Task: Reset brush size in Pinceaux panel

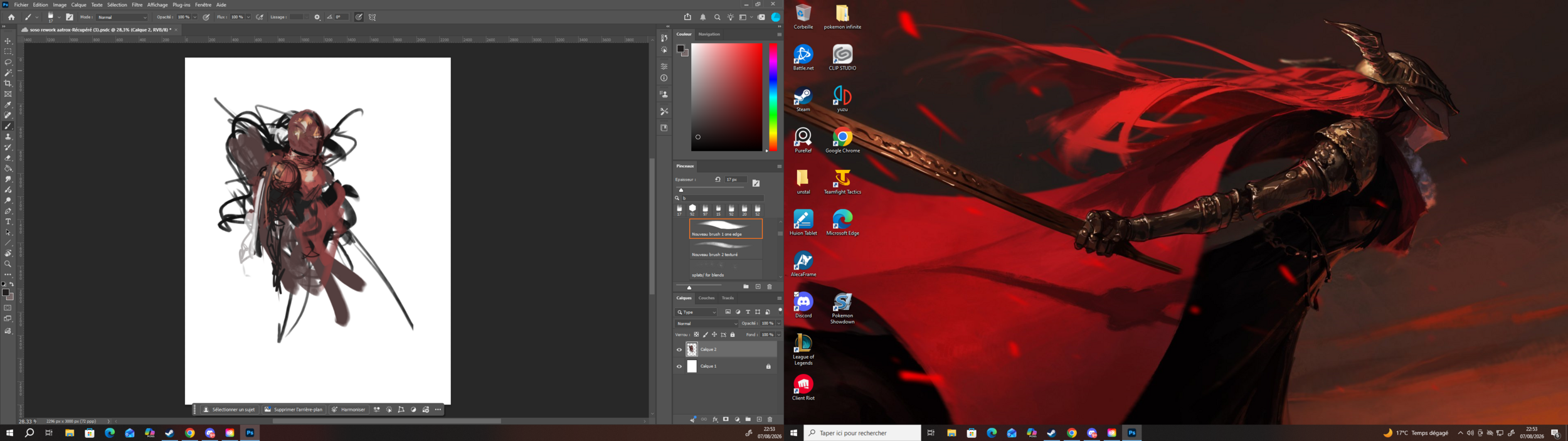Action: (x=718, y=179)
